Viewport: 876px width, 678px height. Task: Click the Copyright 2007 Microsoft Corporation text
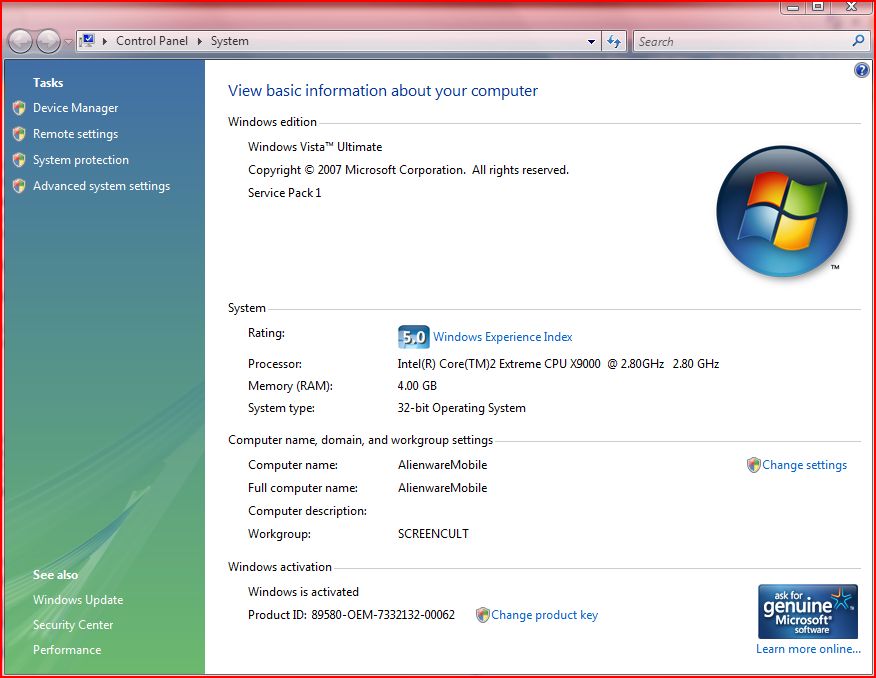click(408, 170)
